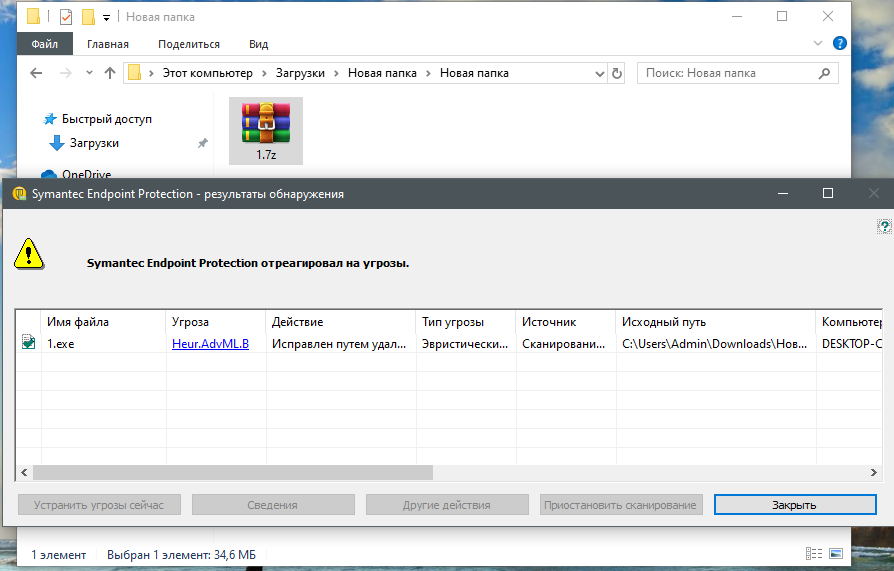Click the yellow warning triangle icon
Viewport: 894px width, 571px height.
tap(29, 254)
